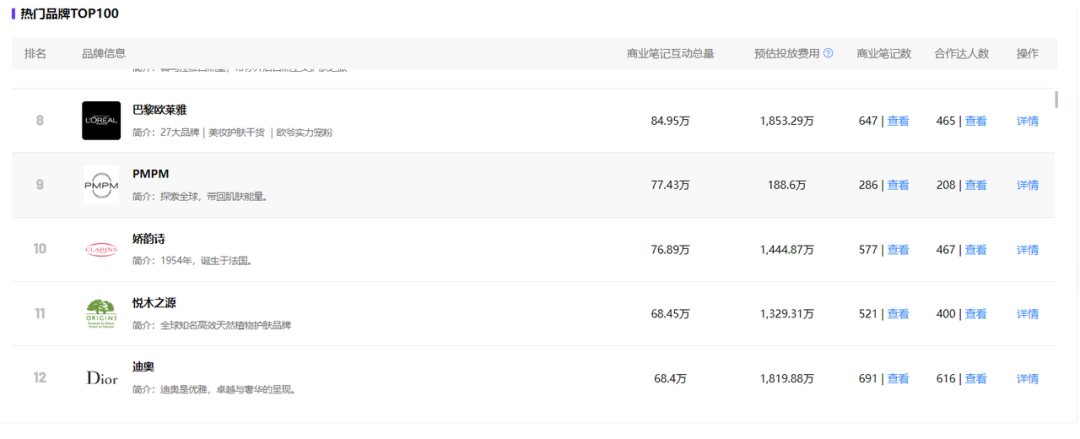Open 详情 for 迪奥
The width and height of the screenshot is (1080, 439).
point(1027,379)
